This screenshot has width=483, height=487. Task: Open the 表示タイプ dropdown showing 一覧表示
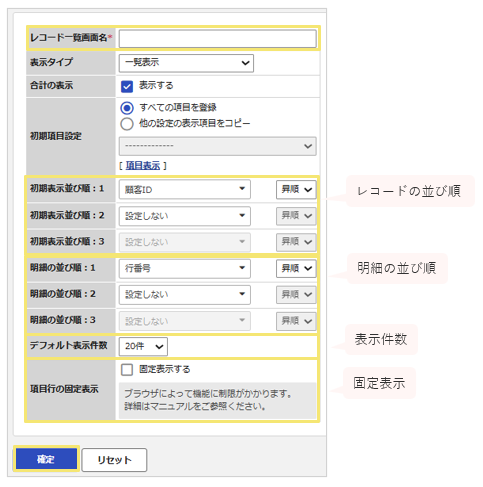[186, 63]
